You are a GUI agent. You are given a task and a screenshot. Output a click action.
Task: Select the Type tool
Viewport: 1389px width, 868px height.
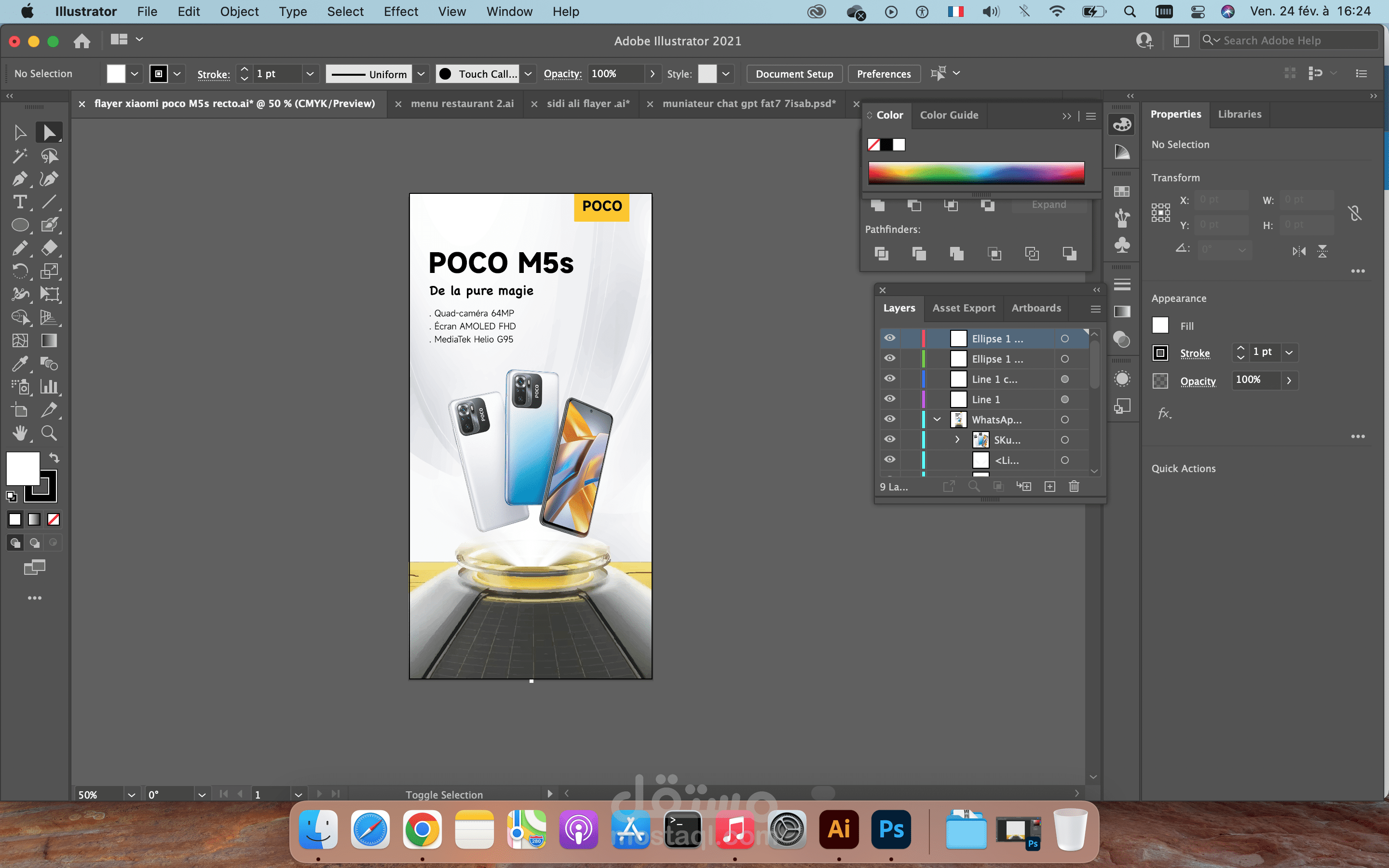[x=19, y=202]
